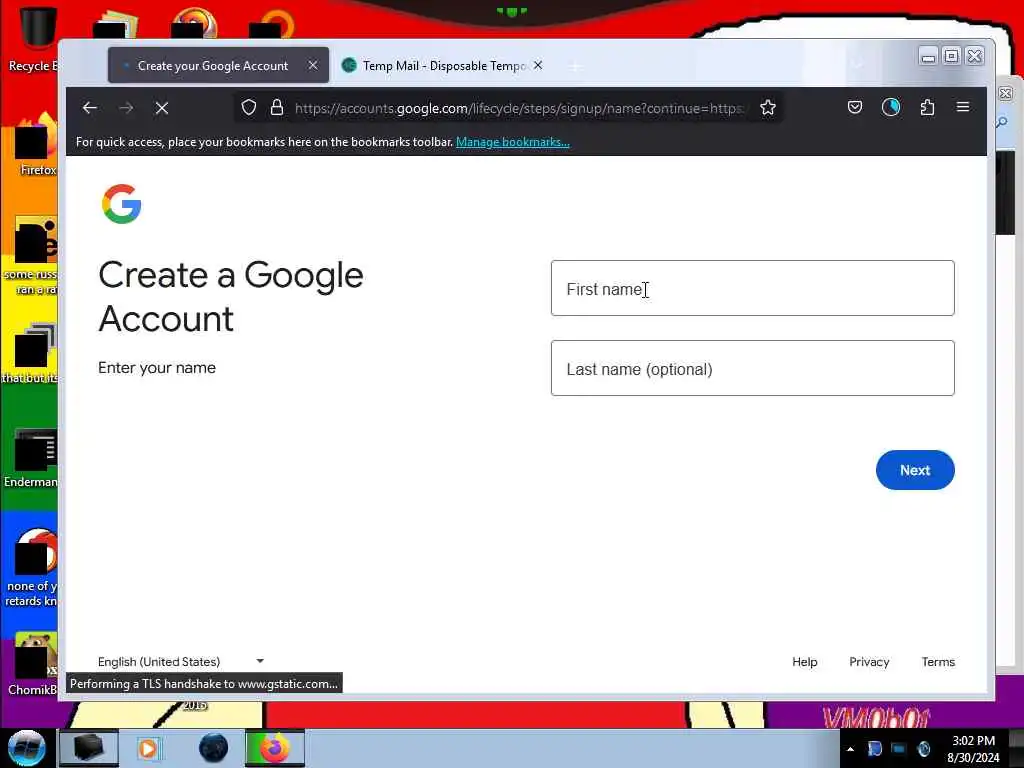Image resolution: width=1024 pixels, height=768 pixels.
Task: Show hidden system tray icons
Action: [x=850, y=749]
